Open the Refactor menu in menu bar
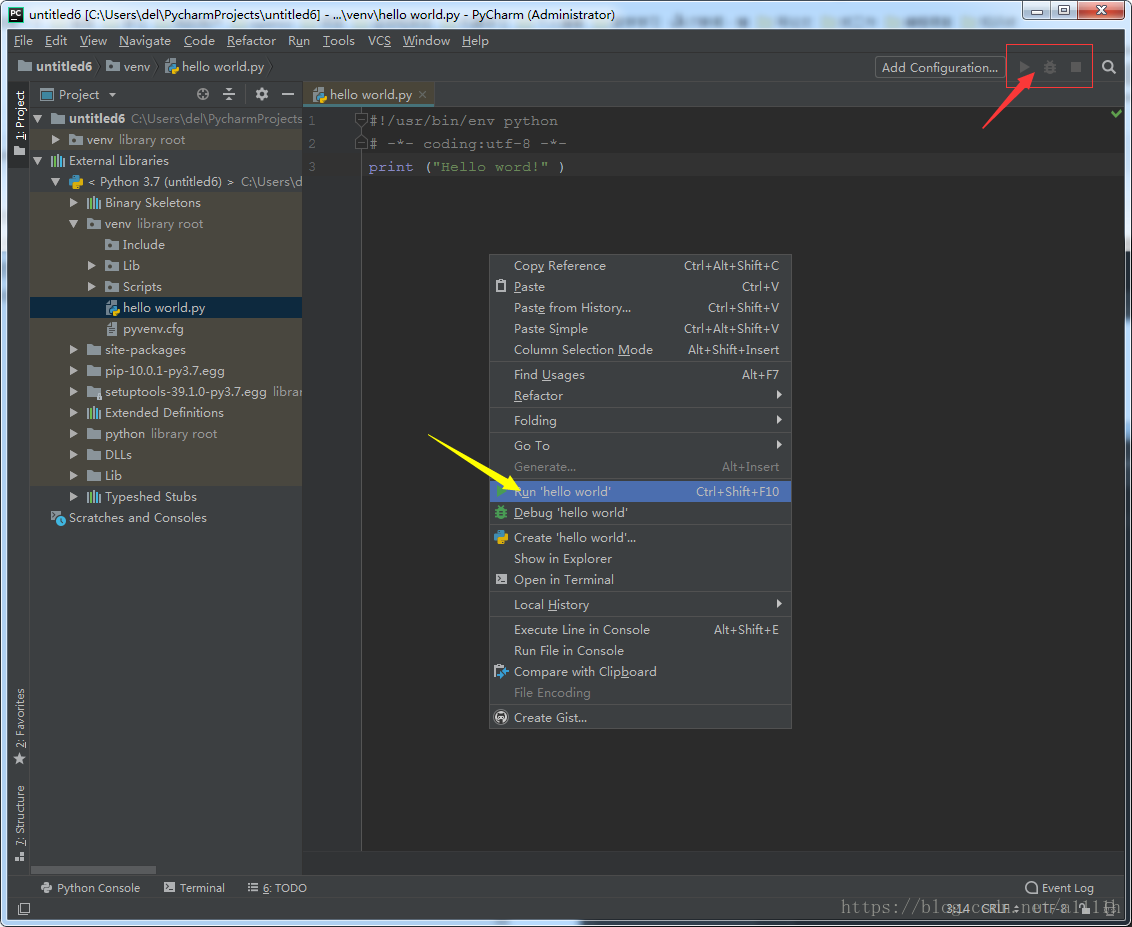Screen dimensions: 1132x927 (251, 40)
